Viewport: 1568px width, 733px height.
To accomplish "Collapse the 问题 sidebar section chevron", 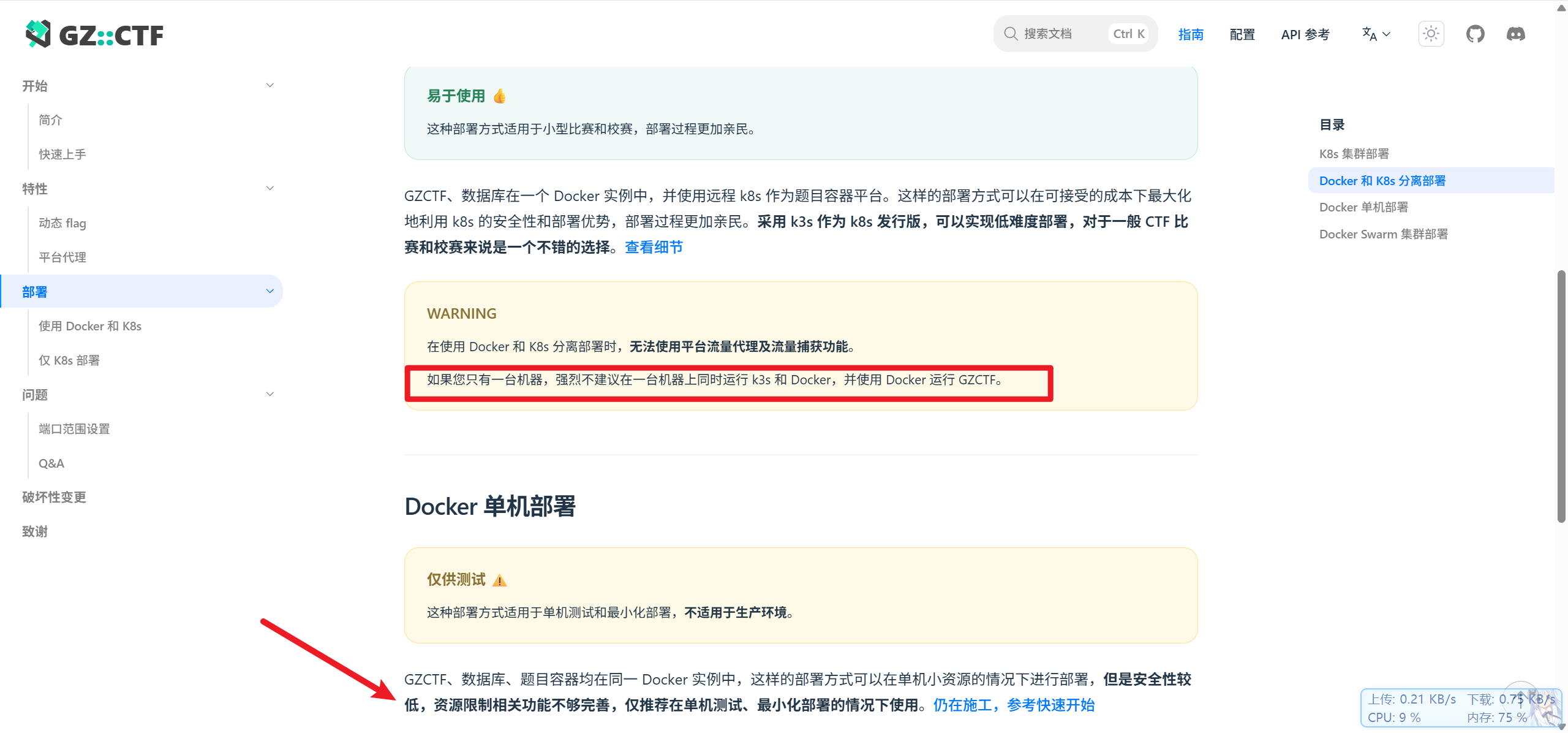I will (x=269, y=394).
